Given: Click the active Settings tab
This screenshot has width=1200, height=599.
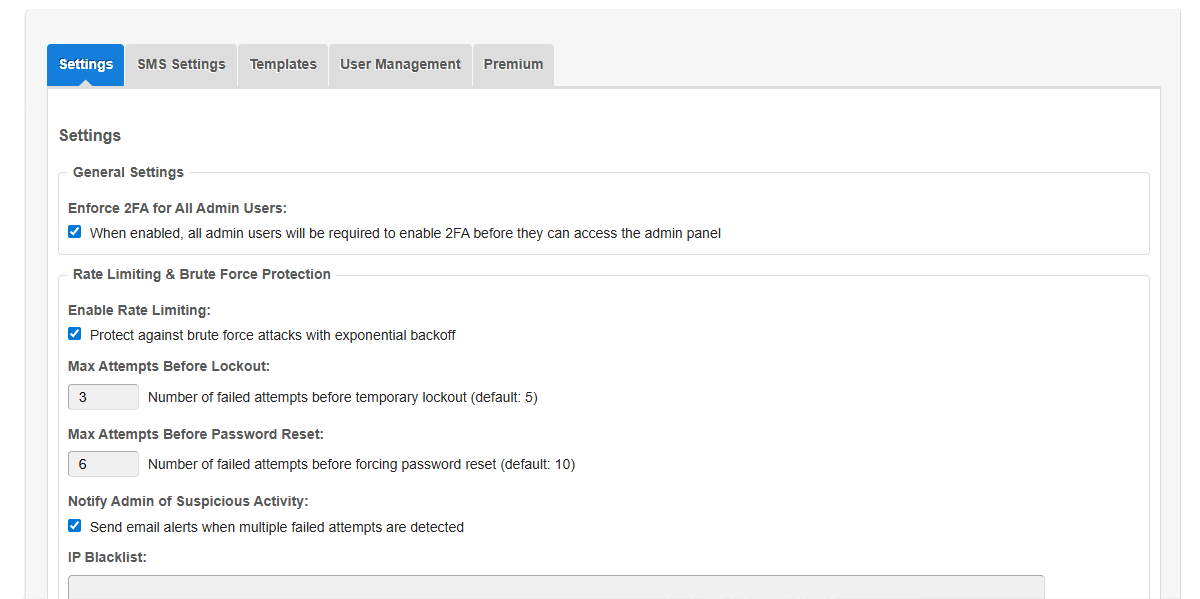Looking at the screenshot, I should pos(86,65).
